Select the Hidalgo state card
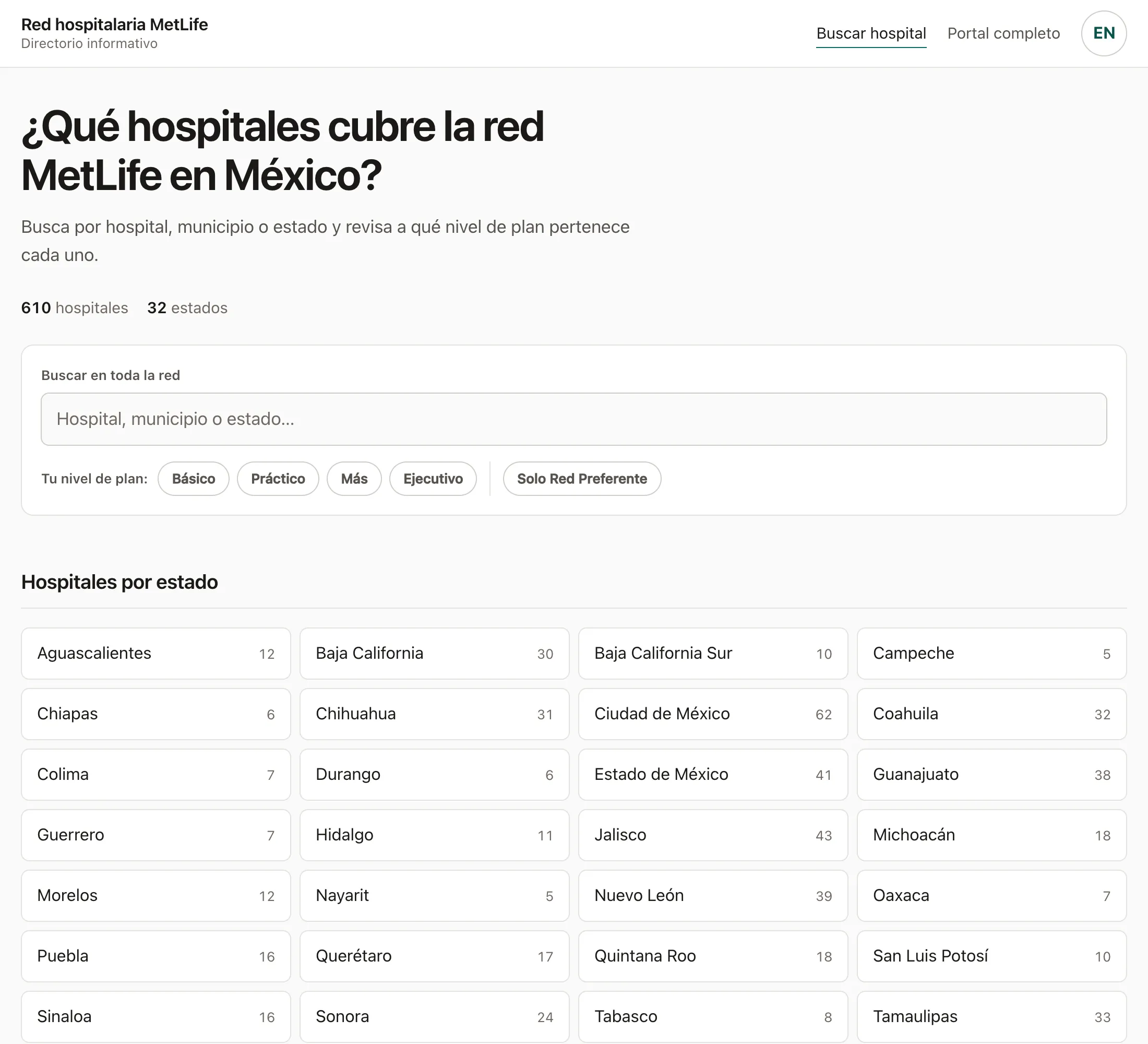The image size is (1148, 1044). (435, 835)
